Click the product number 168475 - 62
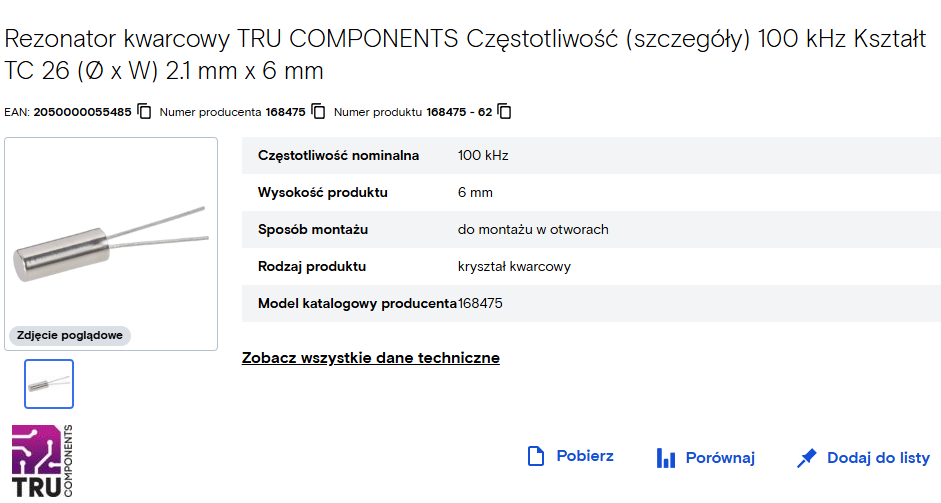941x503 pixels. point(459,112)
